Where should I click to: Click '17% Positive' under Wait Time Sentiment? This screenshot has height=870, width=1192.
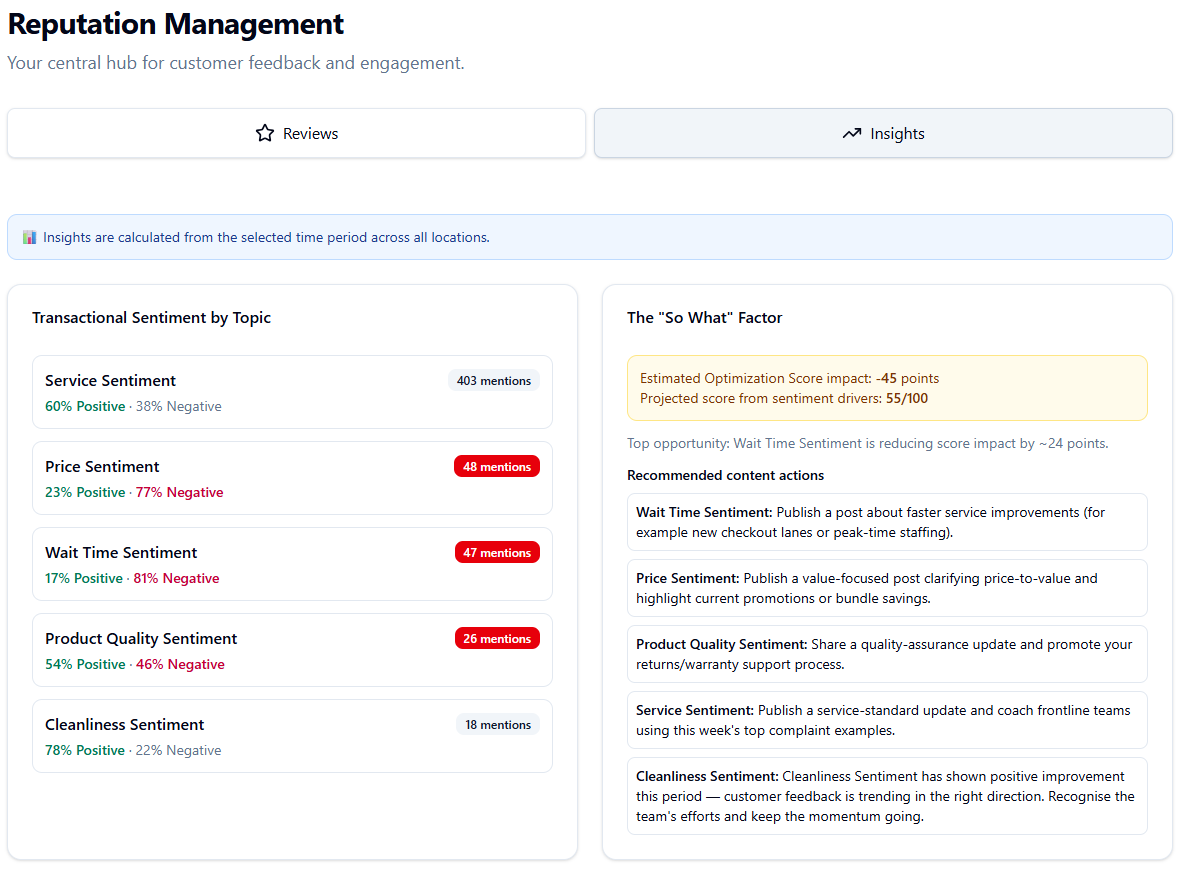click(84, 578)
